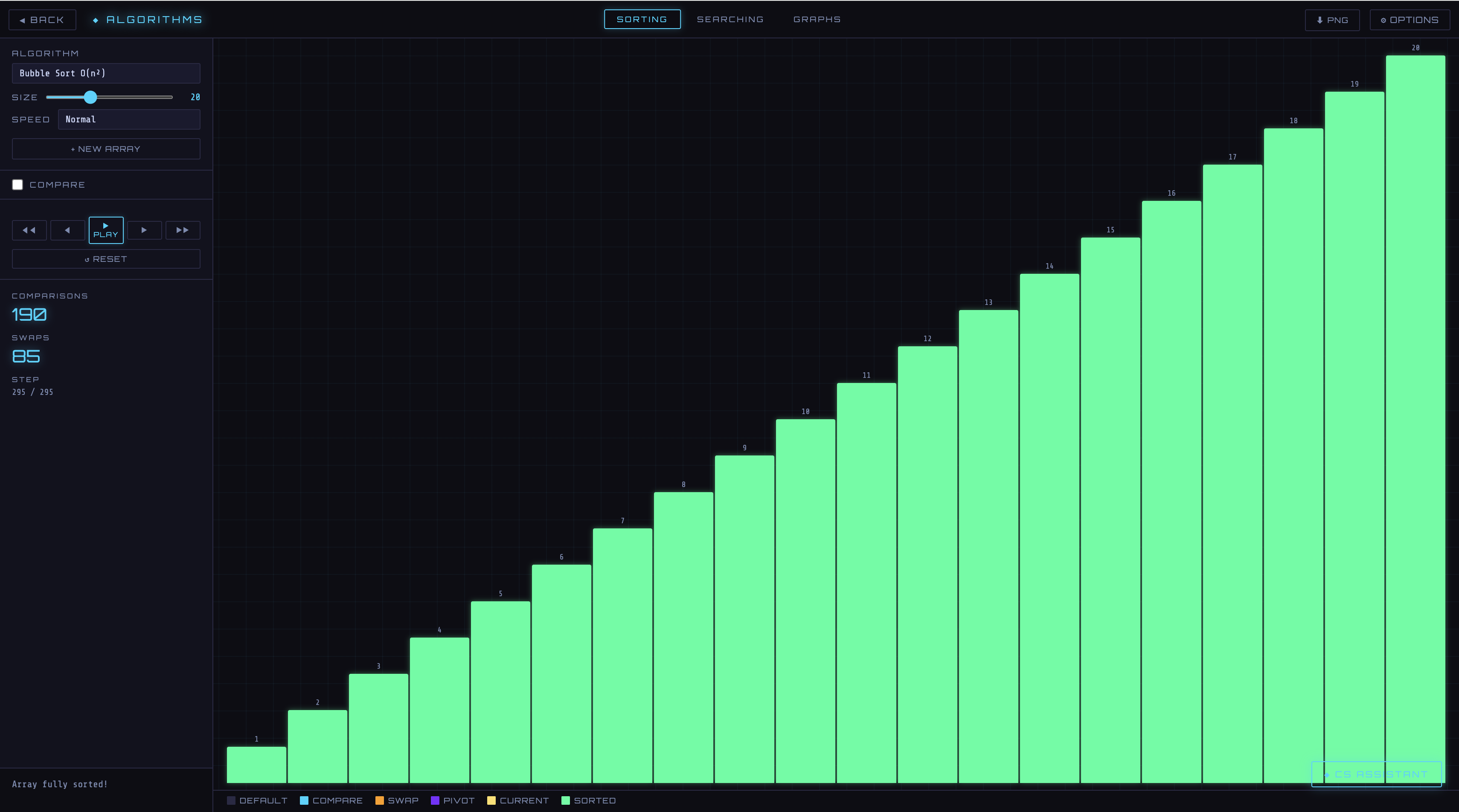Click the Reset button
Screen dimensions: 1459x812
[x=106, y=259]
